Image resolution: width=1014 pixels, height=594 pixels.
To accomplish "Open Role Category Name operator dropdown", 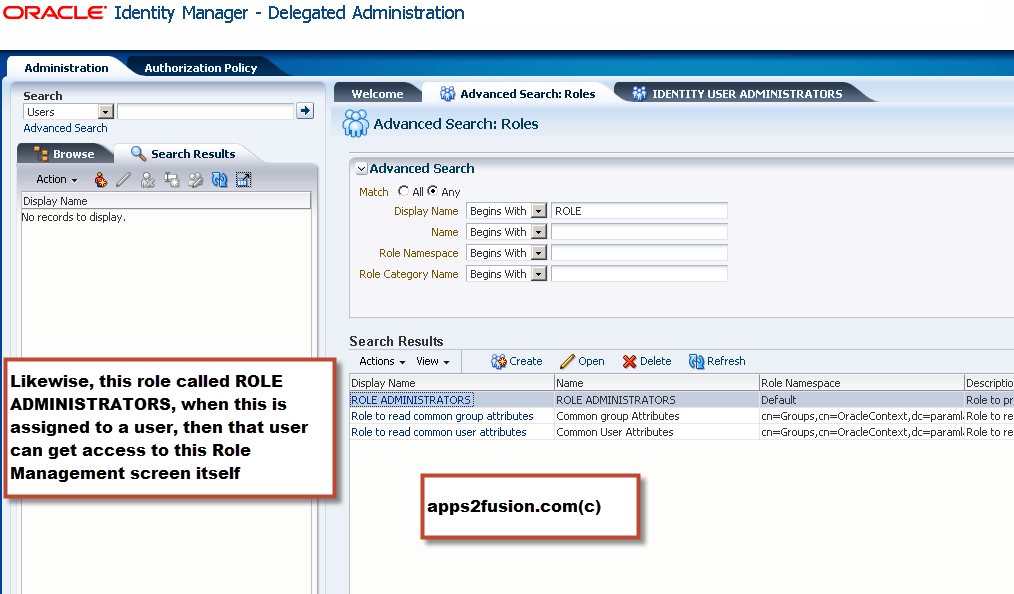I will (539, 274).
